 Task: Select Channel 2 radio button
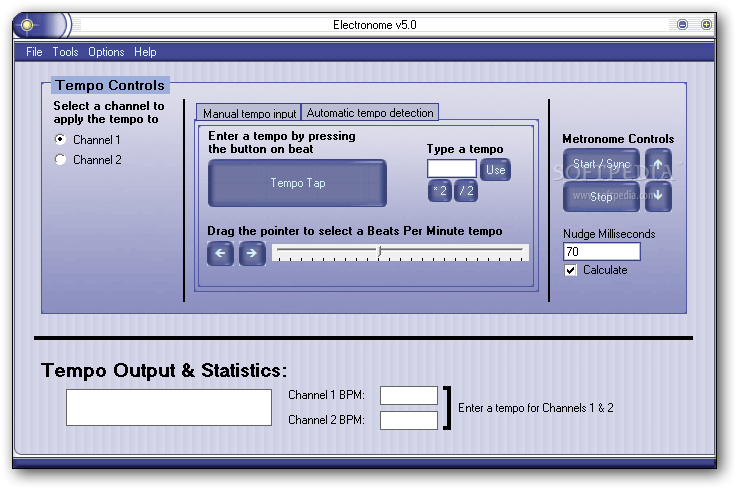point(60,160)
